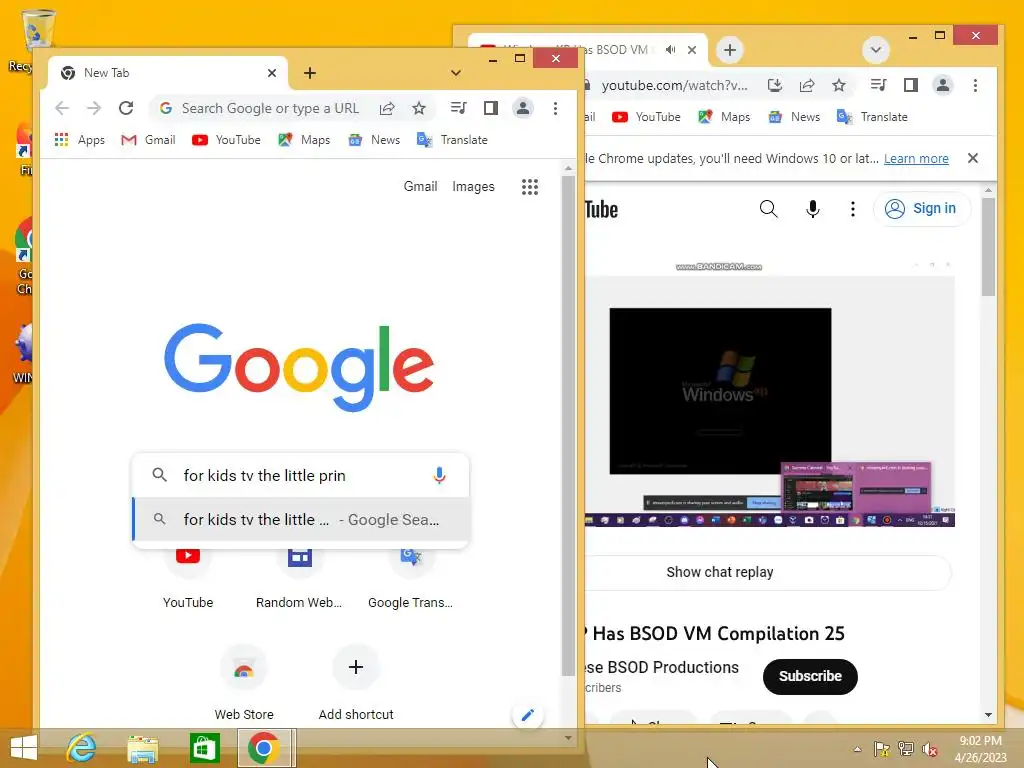Select the 'for kids tv the little' suggestion
Image resolution: width=1024 pixels, height=768 pixels.
click(301, 520)
